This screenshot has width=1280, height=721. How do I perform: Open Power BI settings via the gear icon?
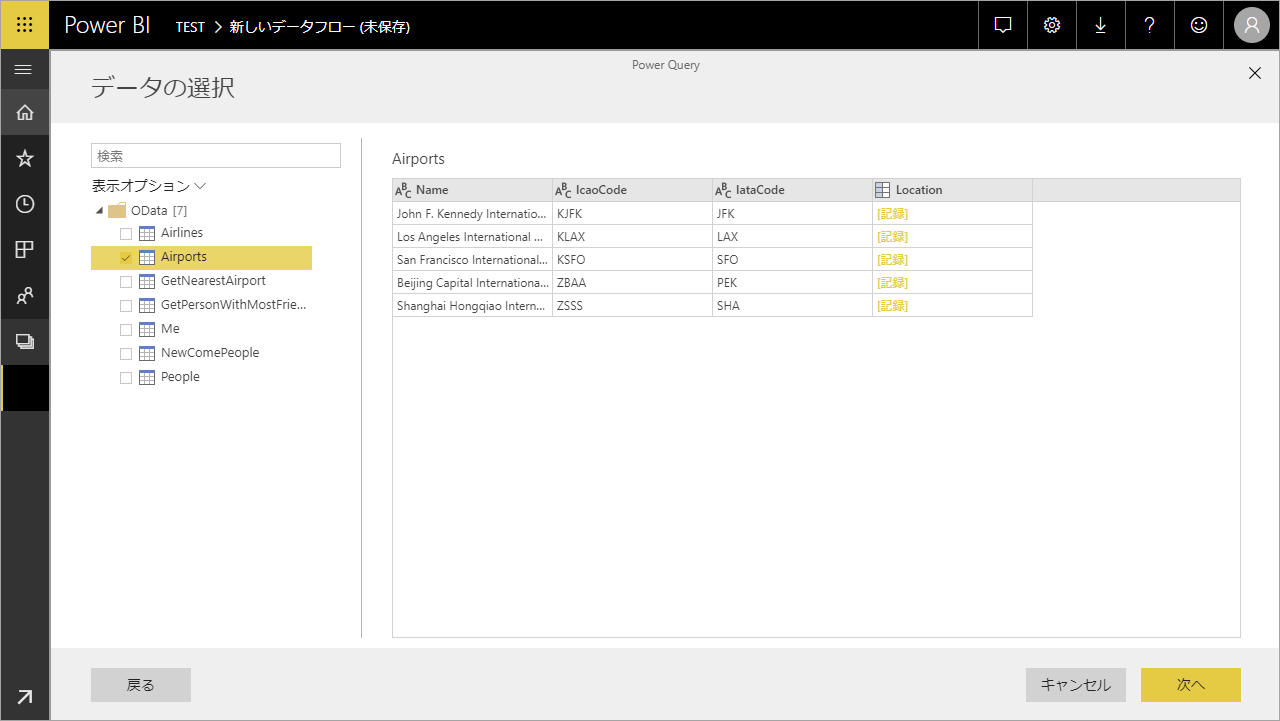1051,25
